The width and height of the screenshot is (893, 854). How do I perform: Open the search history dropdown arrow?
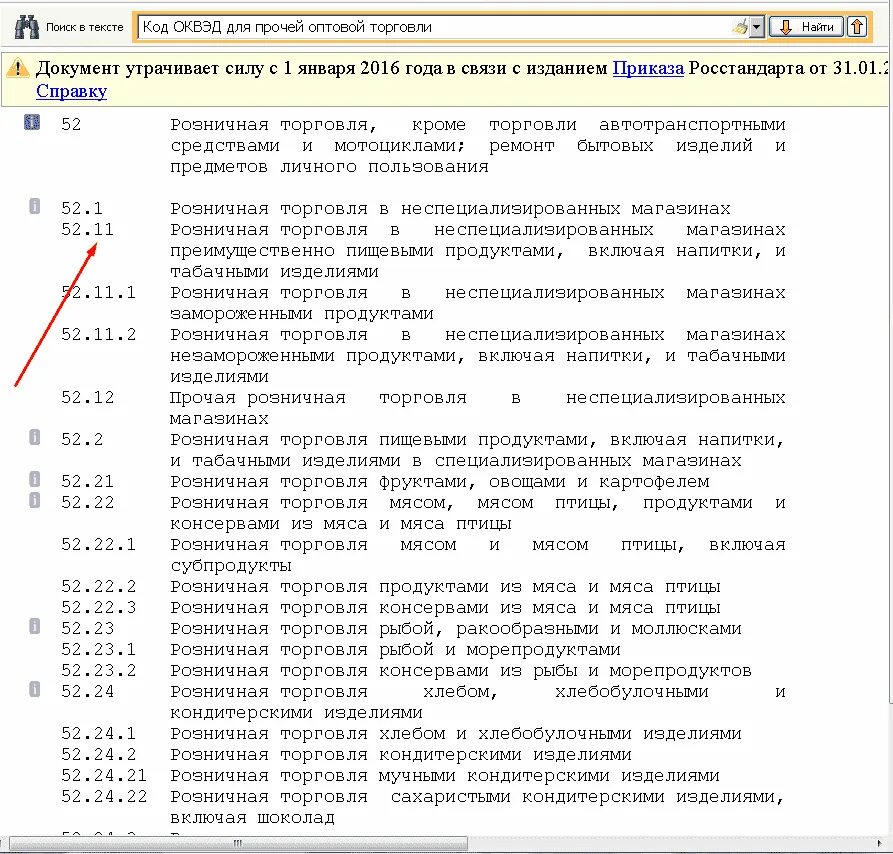coord(756,27)
